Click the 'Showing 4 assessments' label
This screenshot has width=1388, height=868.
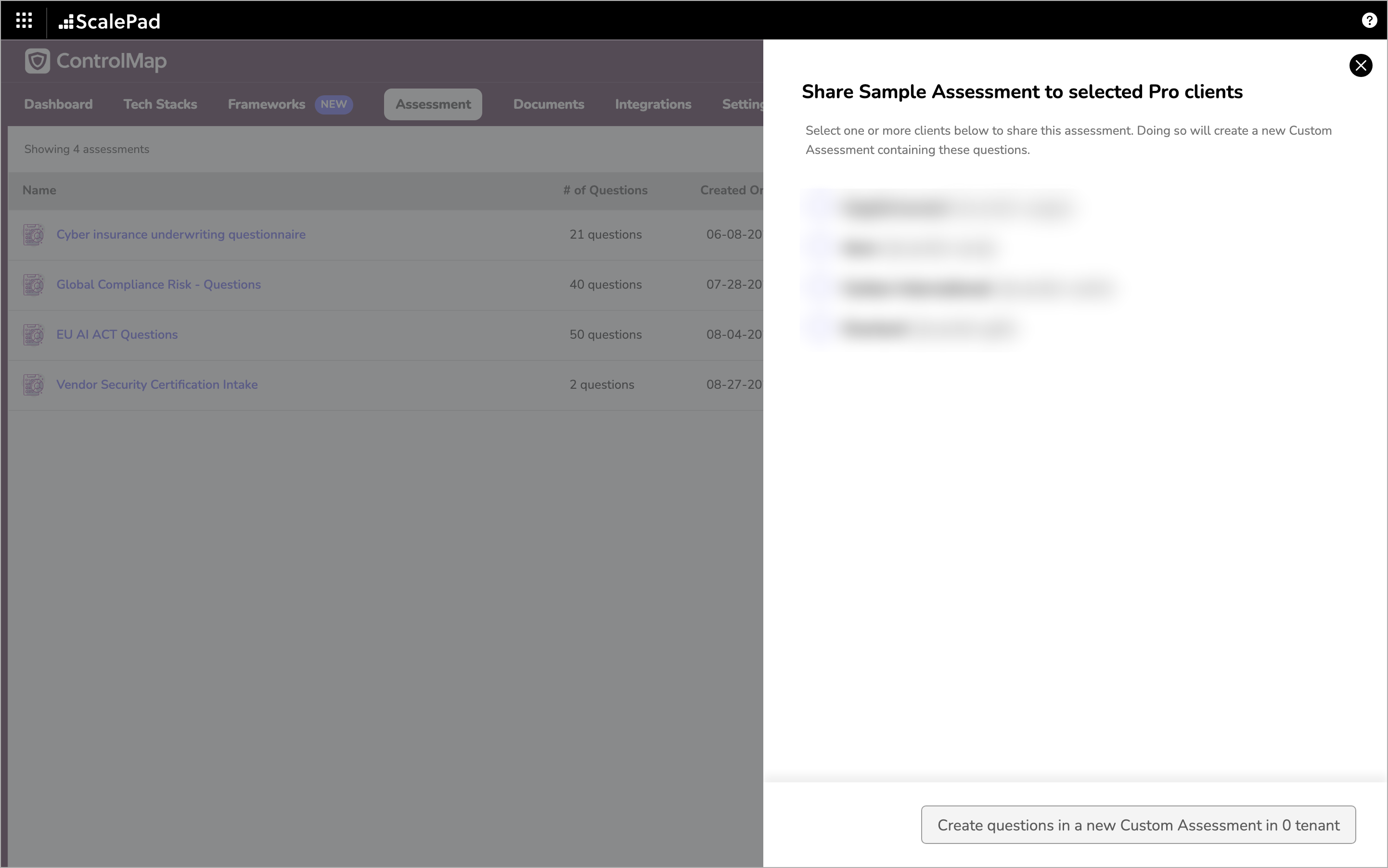87,149
